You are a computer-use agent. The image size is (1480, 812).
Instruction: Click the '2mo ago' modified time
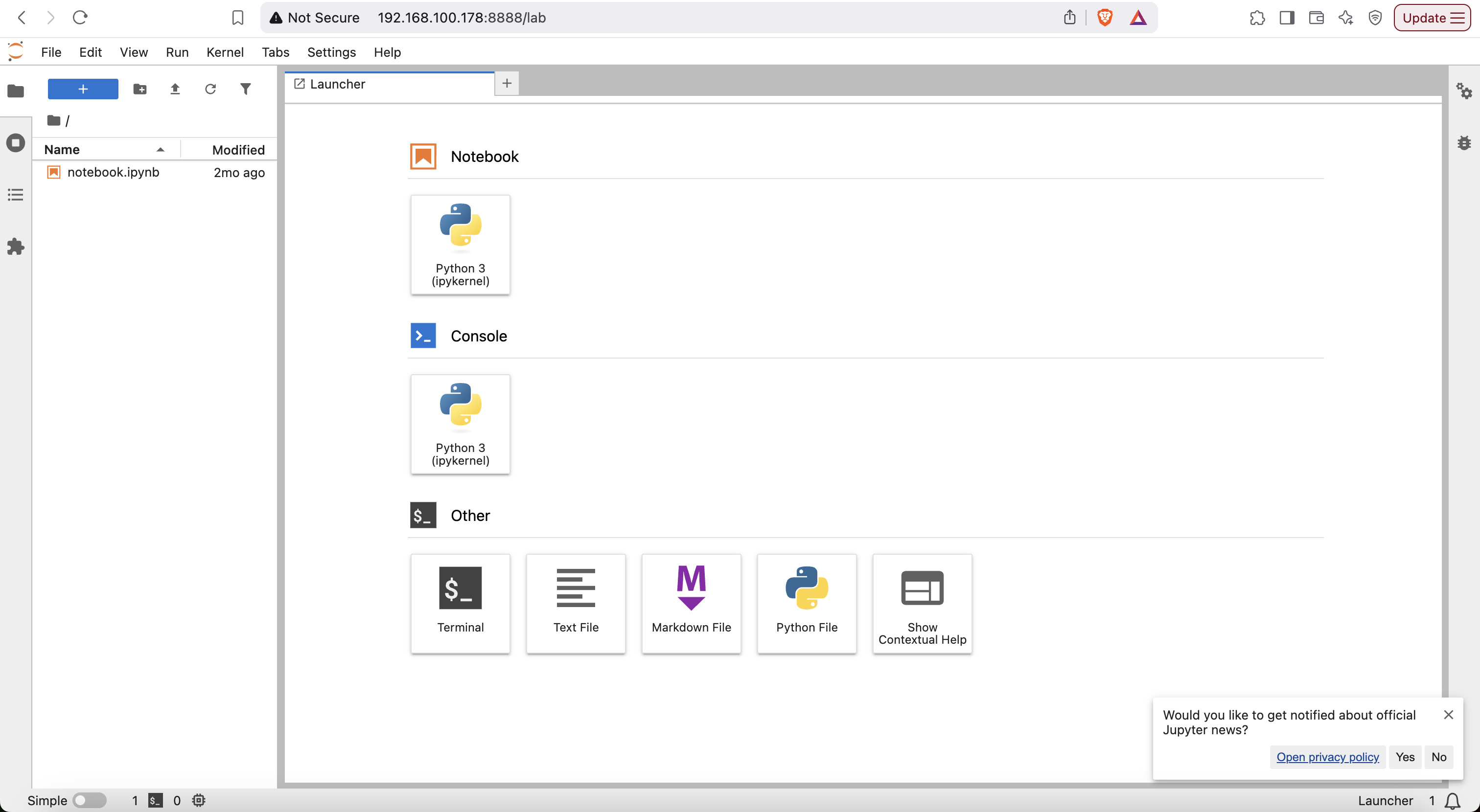click(x=239, y=172)
